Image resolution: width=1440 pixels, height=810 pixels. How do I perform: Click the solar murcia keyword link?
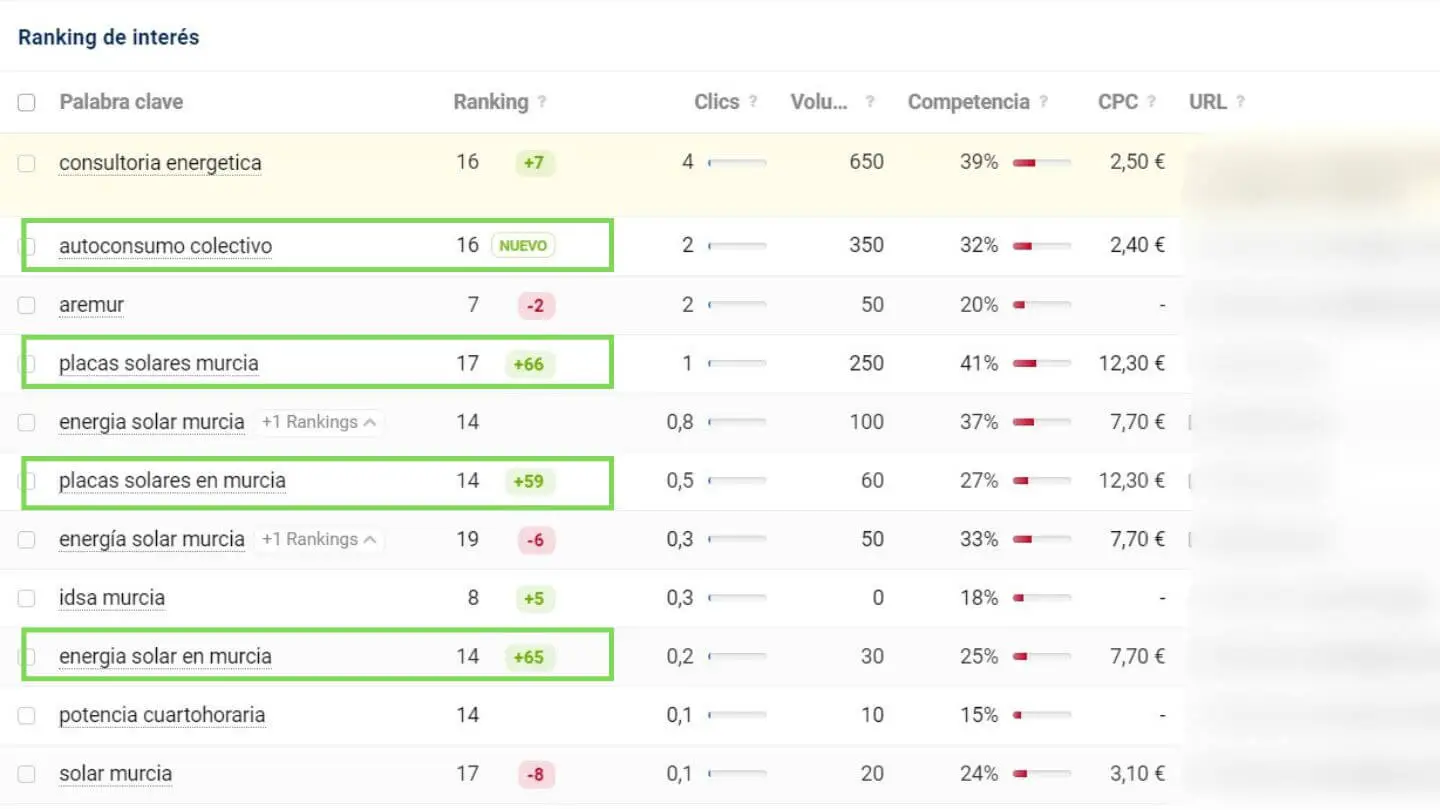point(116,773)
